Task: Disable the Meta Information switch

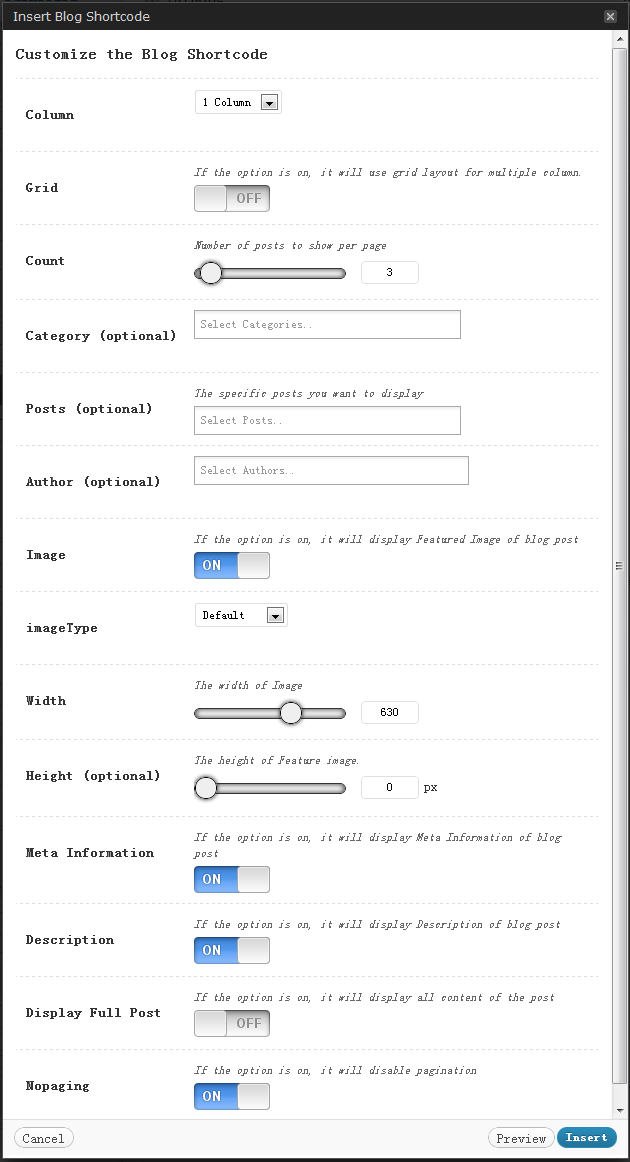Action: tap(232, 879)
